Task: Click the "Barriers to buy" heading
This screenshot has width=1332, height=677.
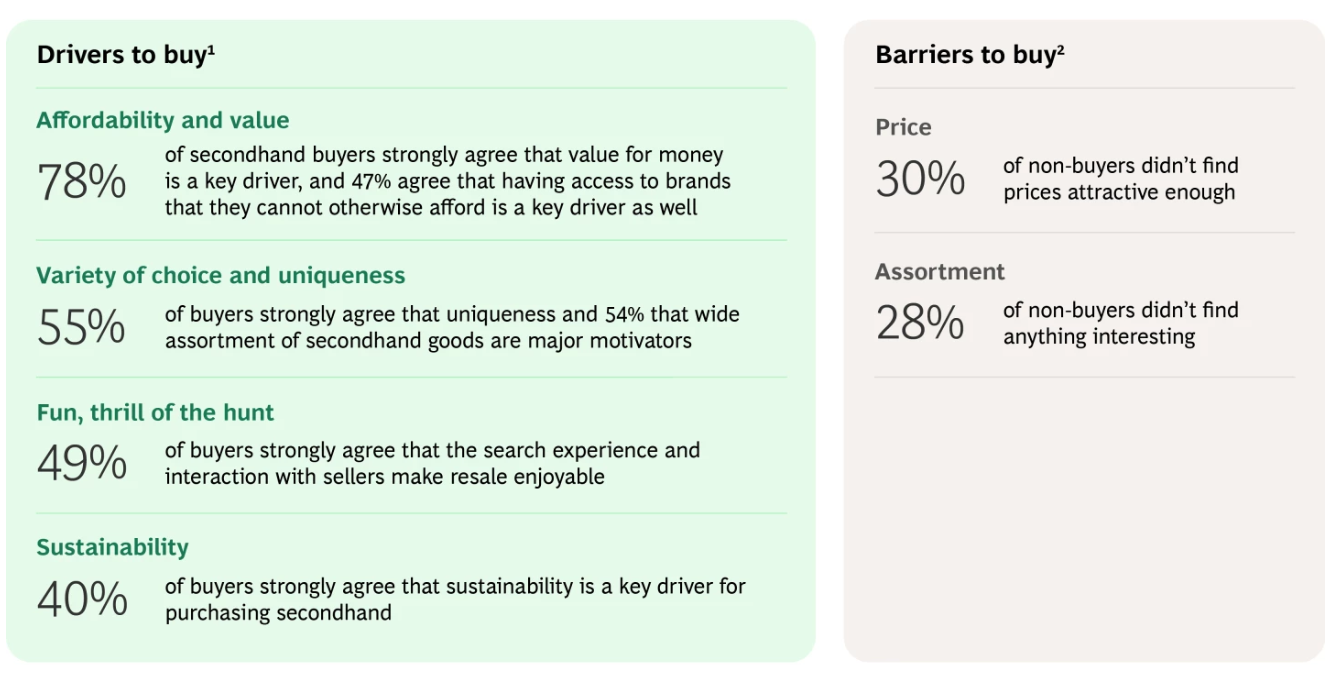Action: tap(963, 55)
